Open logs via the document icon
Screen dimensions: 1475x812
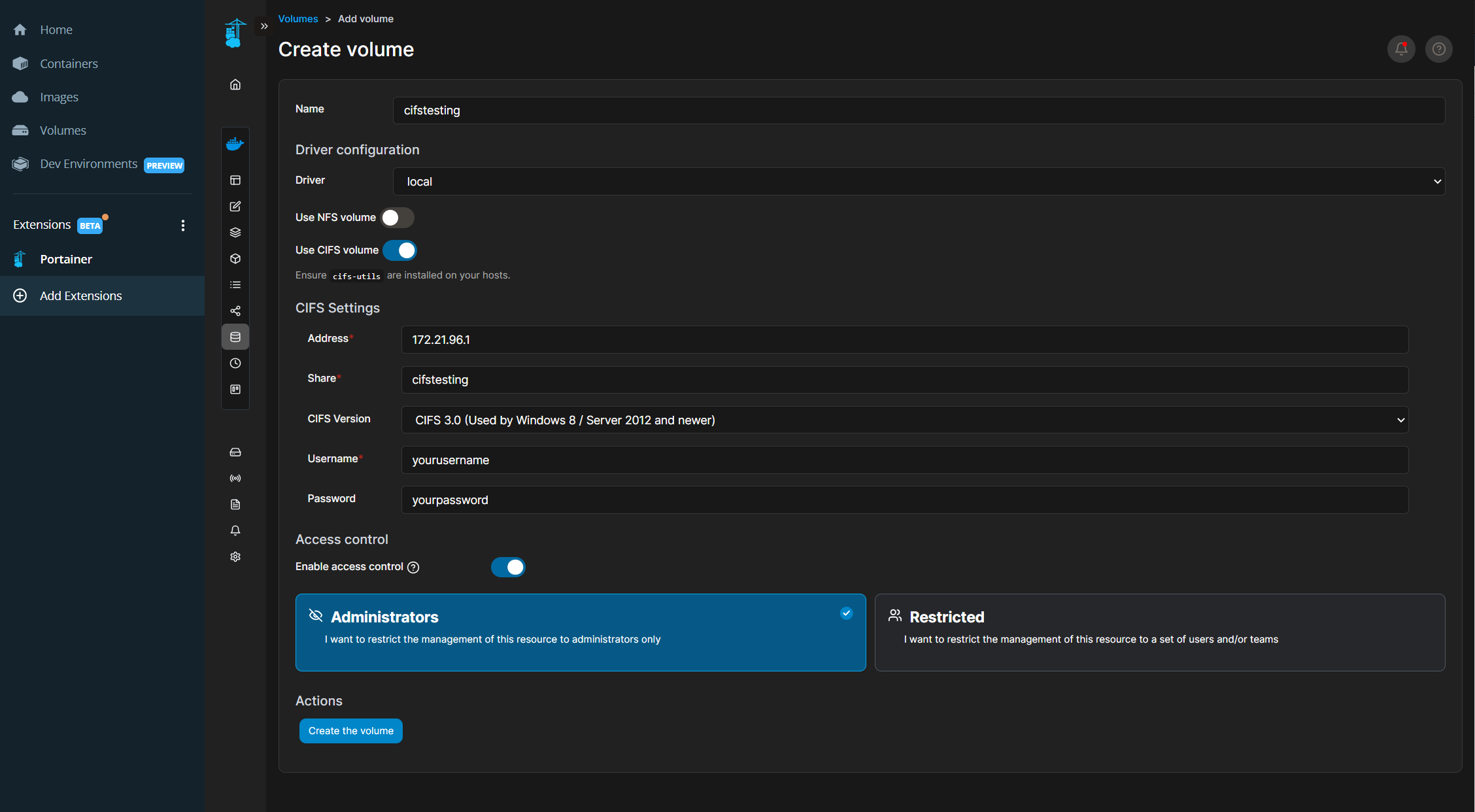pyautogui.click(x=235, y=505)
